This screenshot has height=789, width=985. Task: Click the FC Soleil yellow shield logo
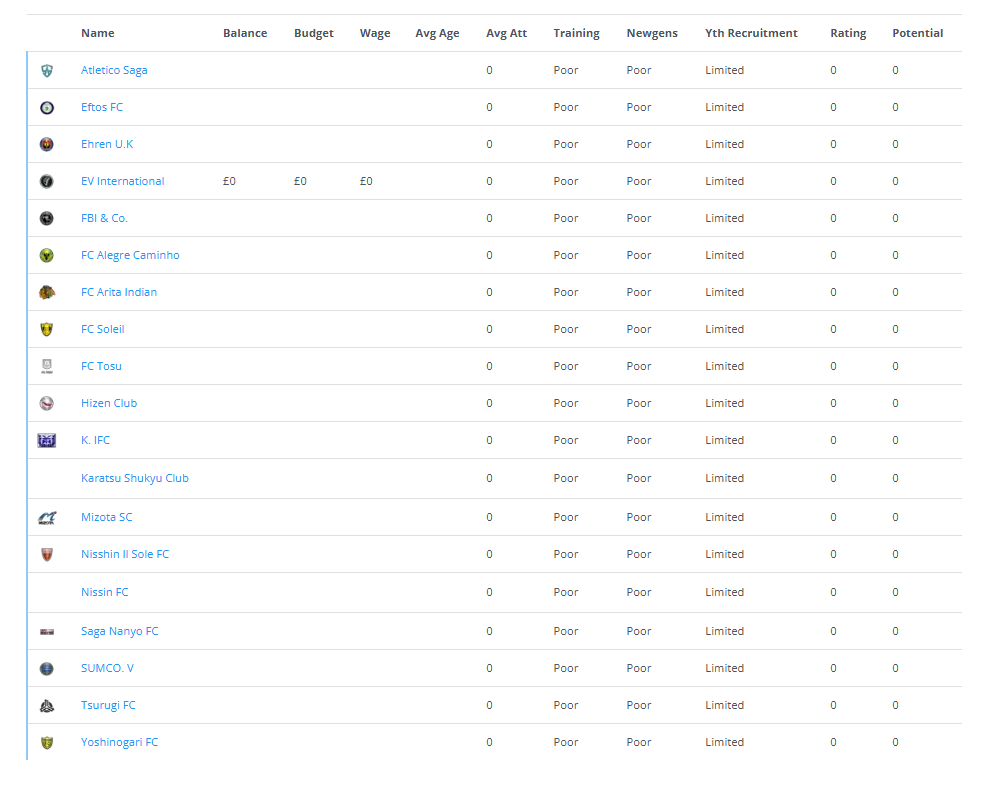tap(47, 330)
